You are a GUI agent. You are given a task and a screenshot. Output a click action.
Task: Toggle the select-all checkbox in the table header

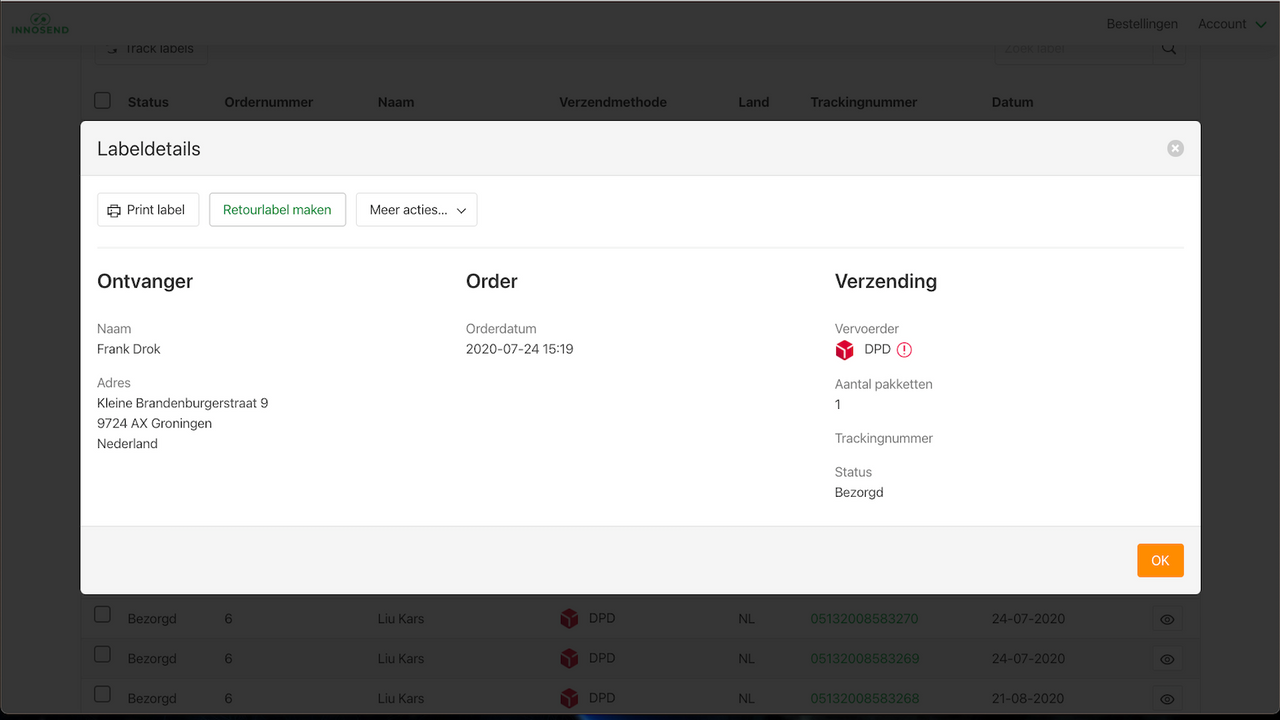click(x=102, y=99)
